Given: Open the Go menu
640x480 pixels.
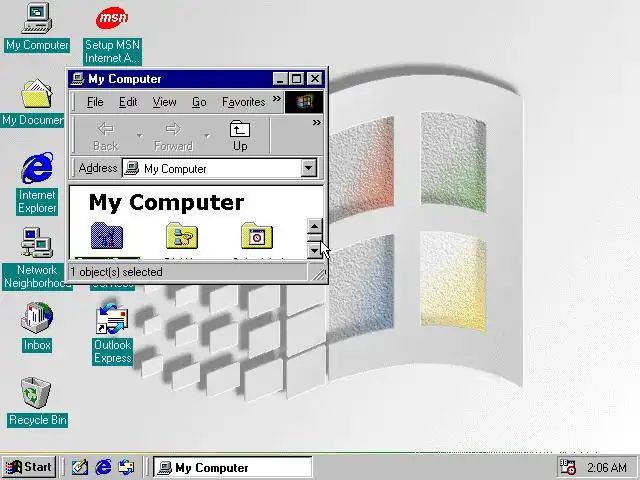Looking at the screenshot, I should click(x=199, y=102).
